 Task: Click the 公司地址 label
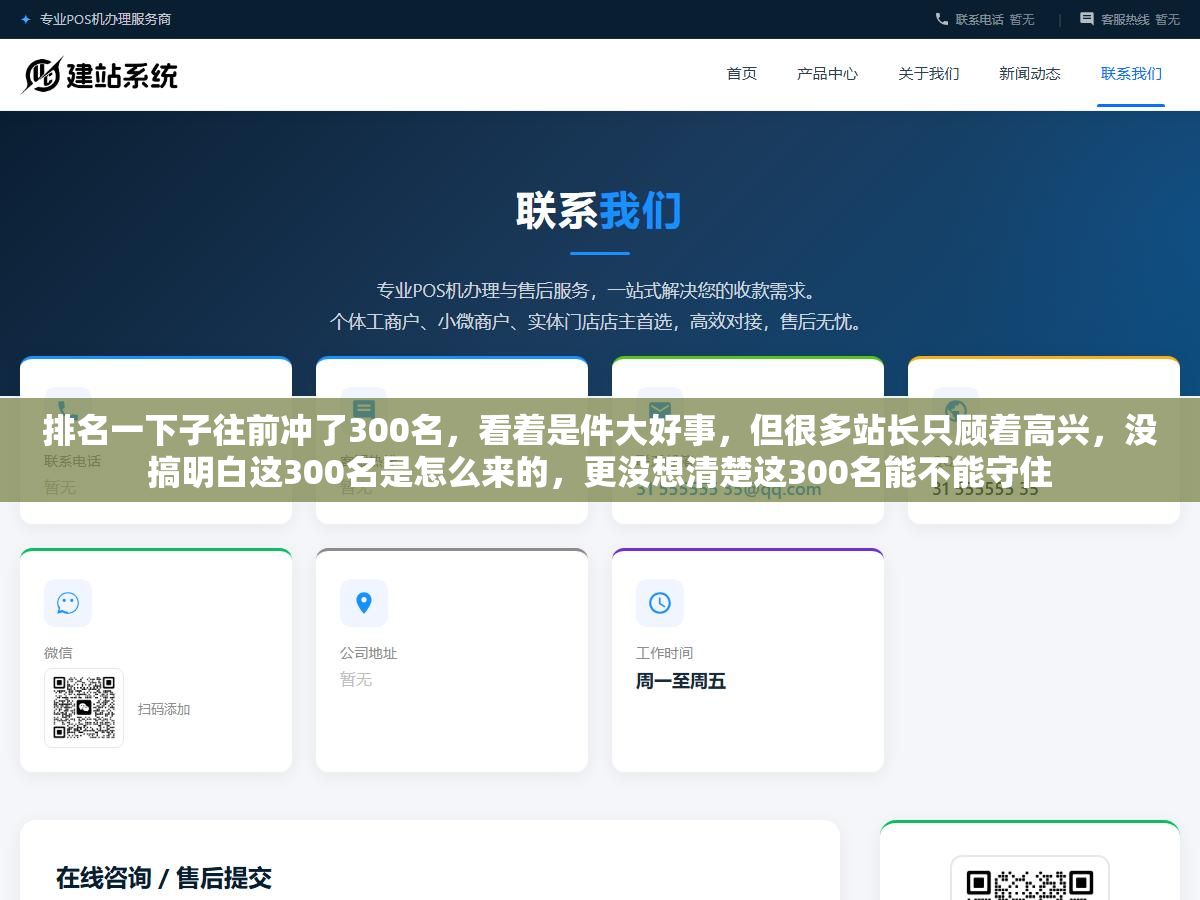[x=368, y=653]
